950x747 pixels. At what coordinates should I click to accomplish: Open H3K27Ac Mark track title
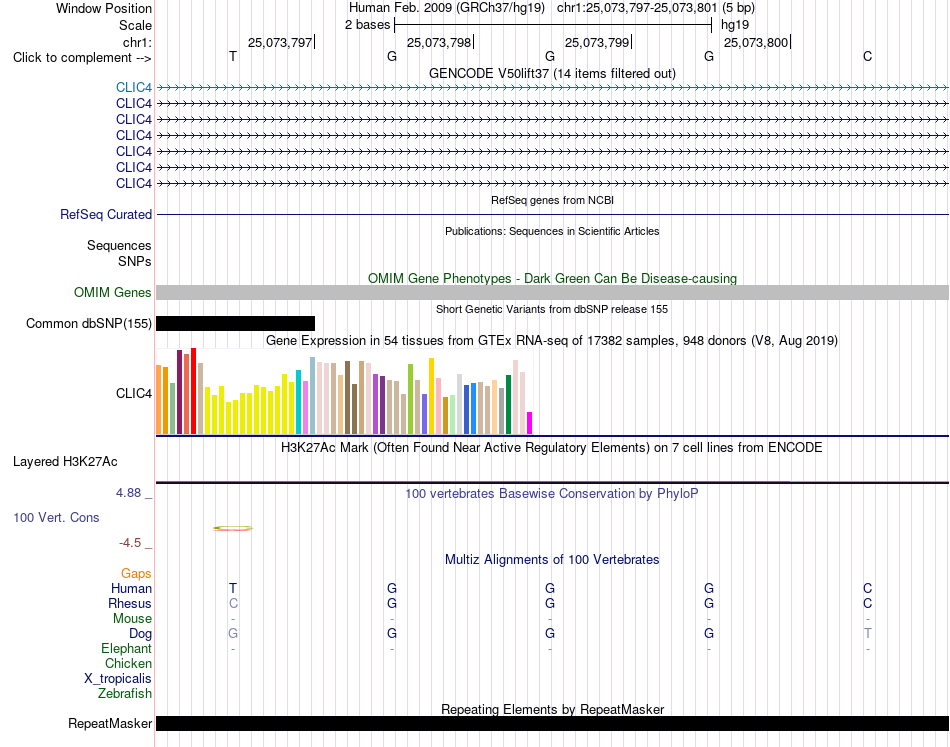(x=552, y=448)
